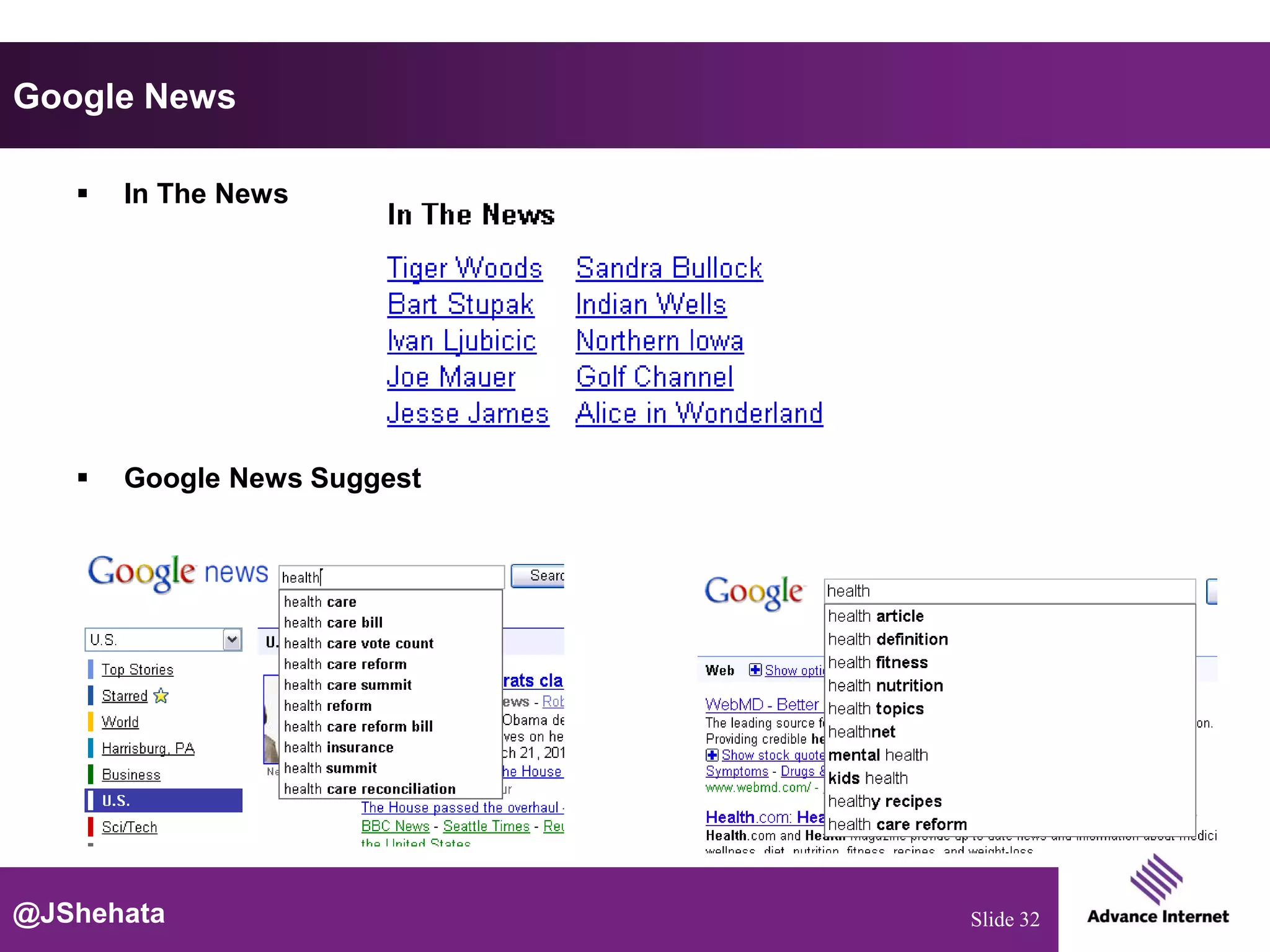
Task: Open the Health.com search result
Action: click(x=765, y=817)
